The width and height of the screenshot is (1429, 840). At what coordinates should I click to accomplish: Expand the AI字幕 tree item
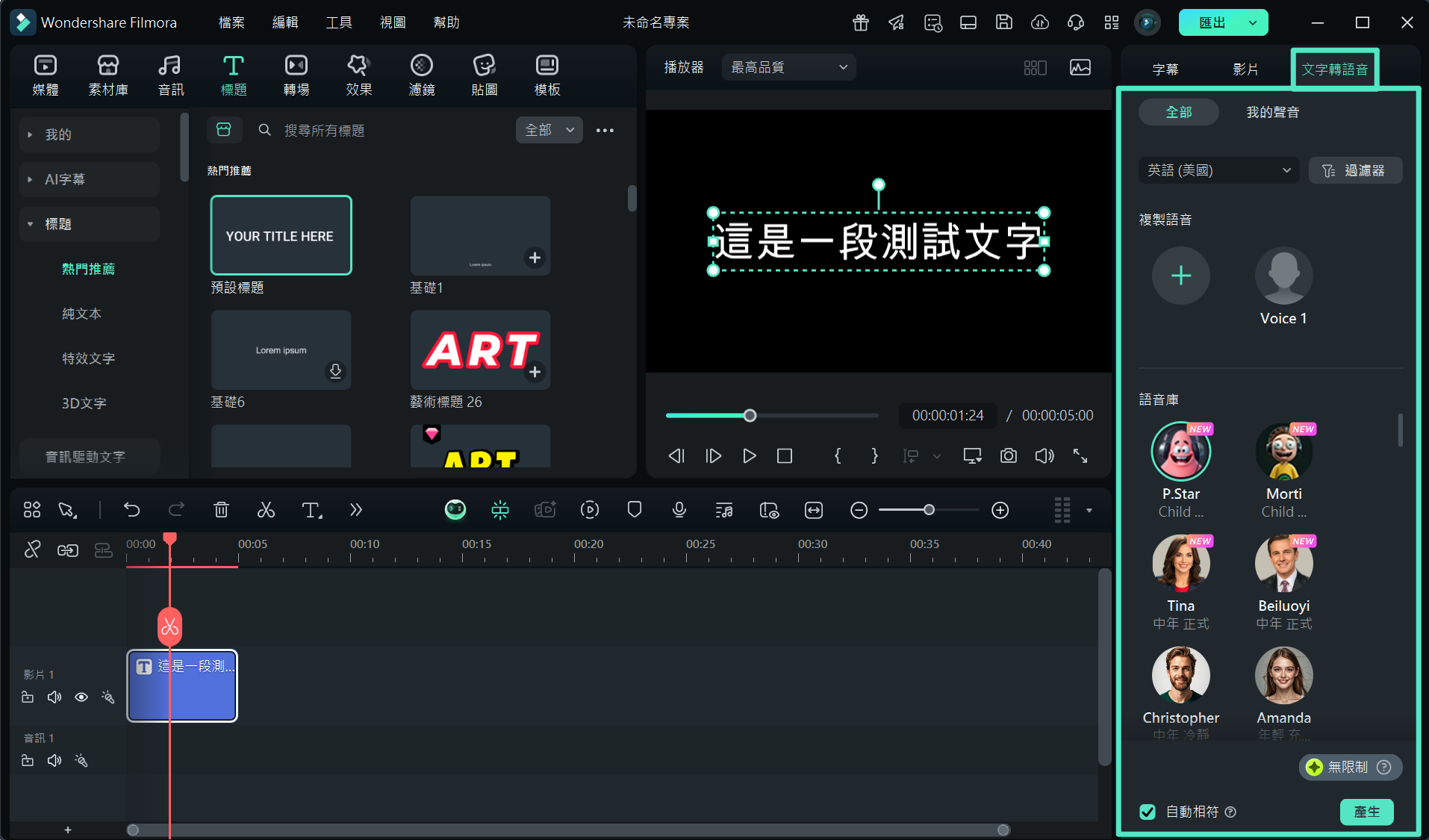89,179
